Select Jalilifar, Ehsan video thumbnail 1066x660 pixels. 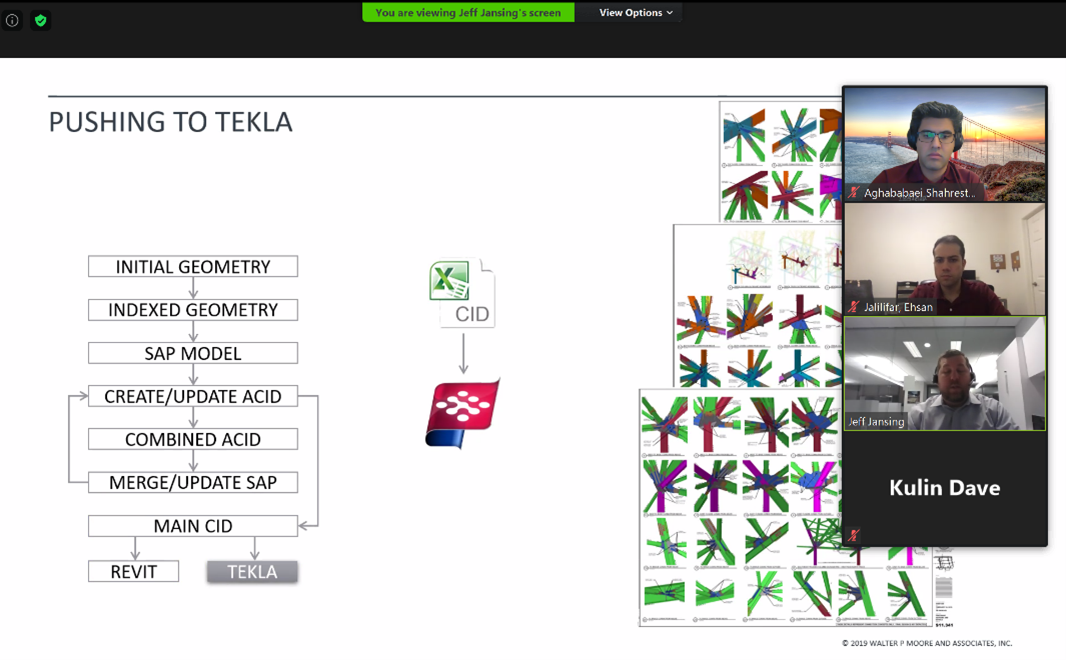pyautogui.click(x=945, y=259)
